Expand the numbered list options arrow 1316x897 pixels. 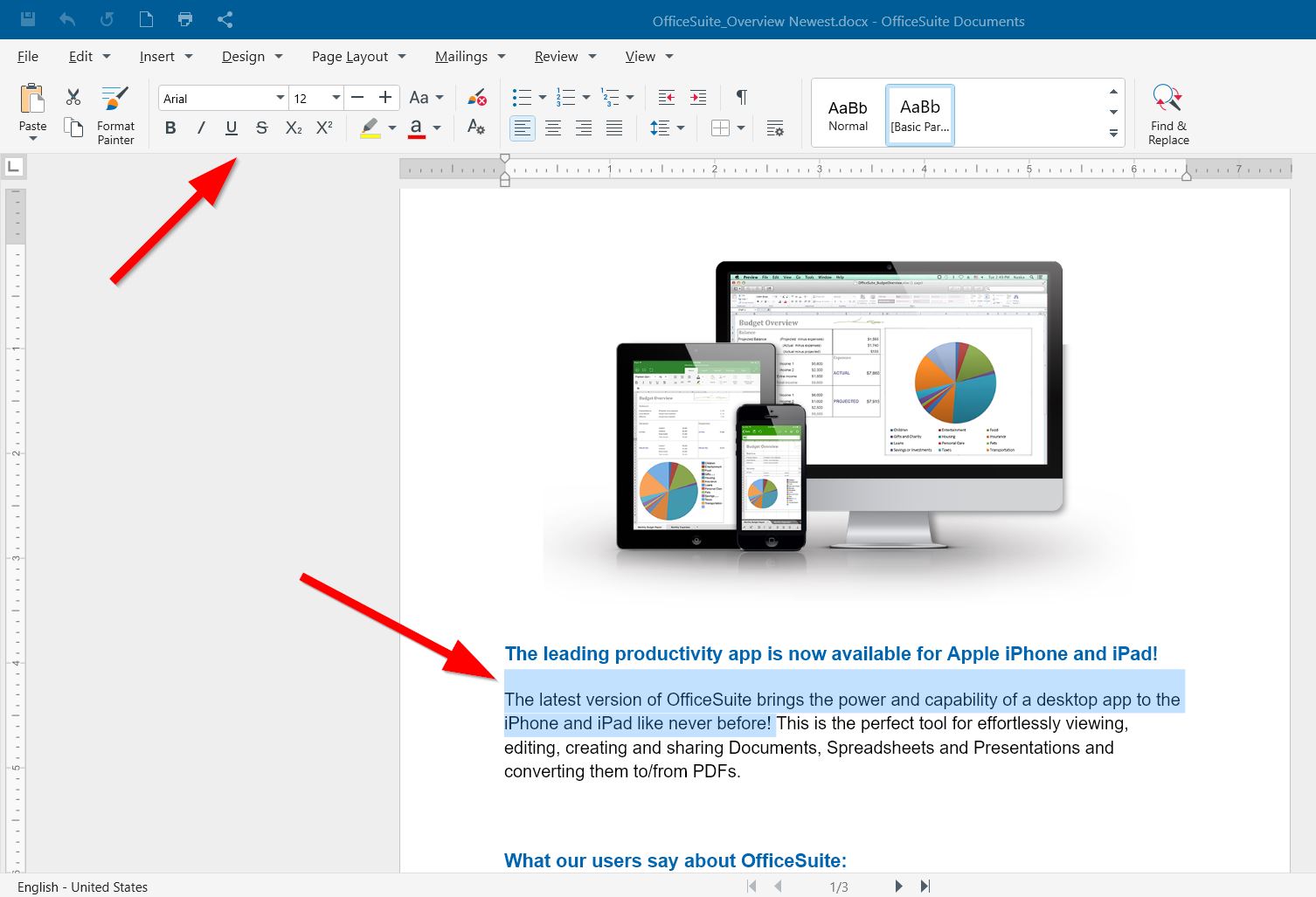point(586,98)
